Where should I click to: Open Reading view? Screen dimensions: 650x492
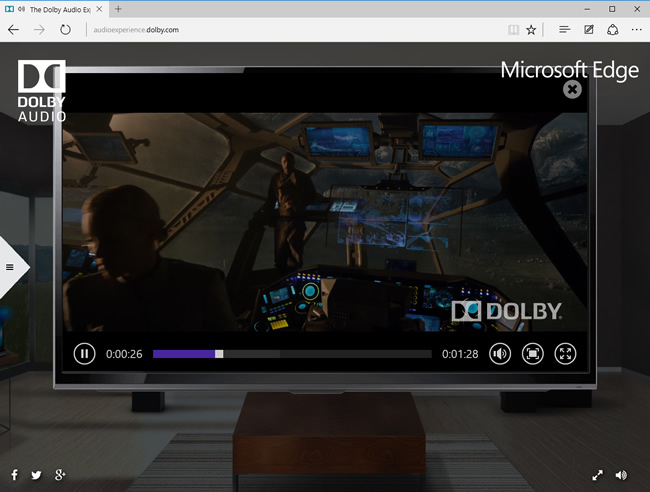(513, 30)
